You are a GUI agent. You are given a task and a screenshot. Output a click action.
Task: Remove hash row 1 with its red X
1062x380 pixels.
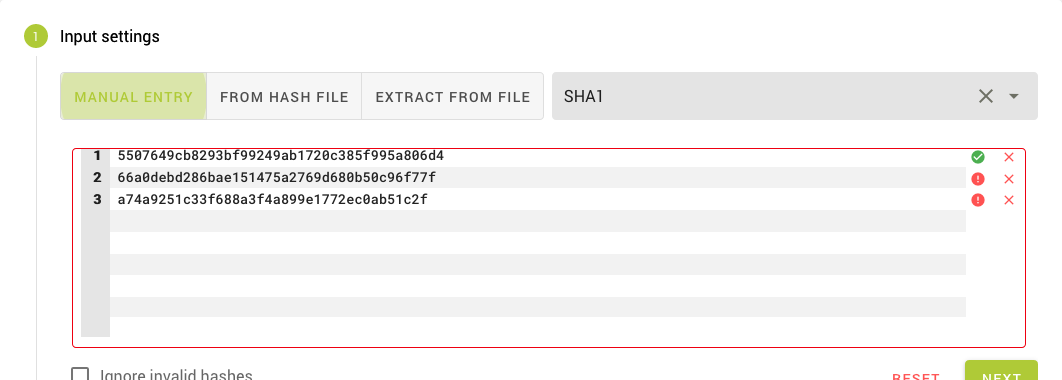(1008, 157)
